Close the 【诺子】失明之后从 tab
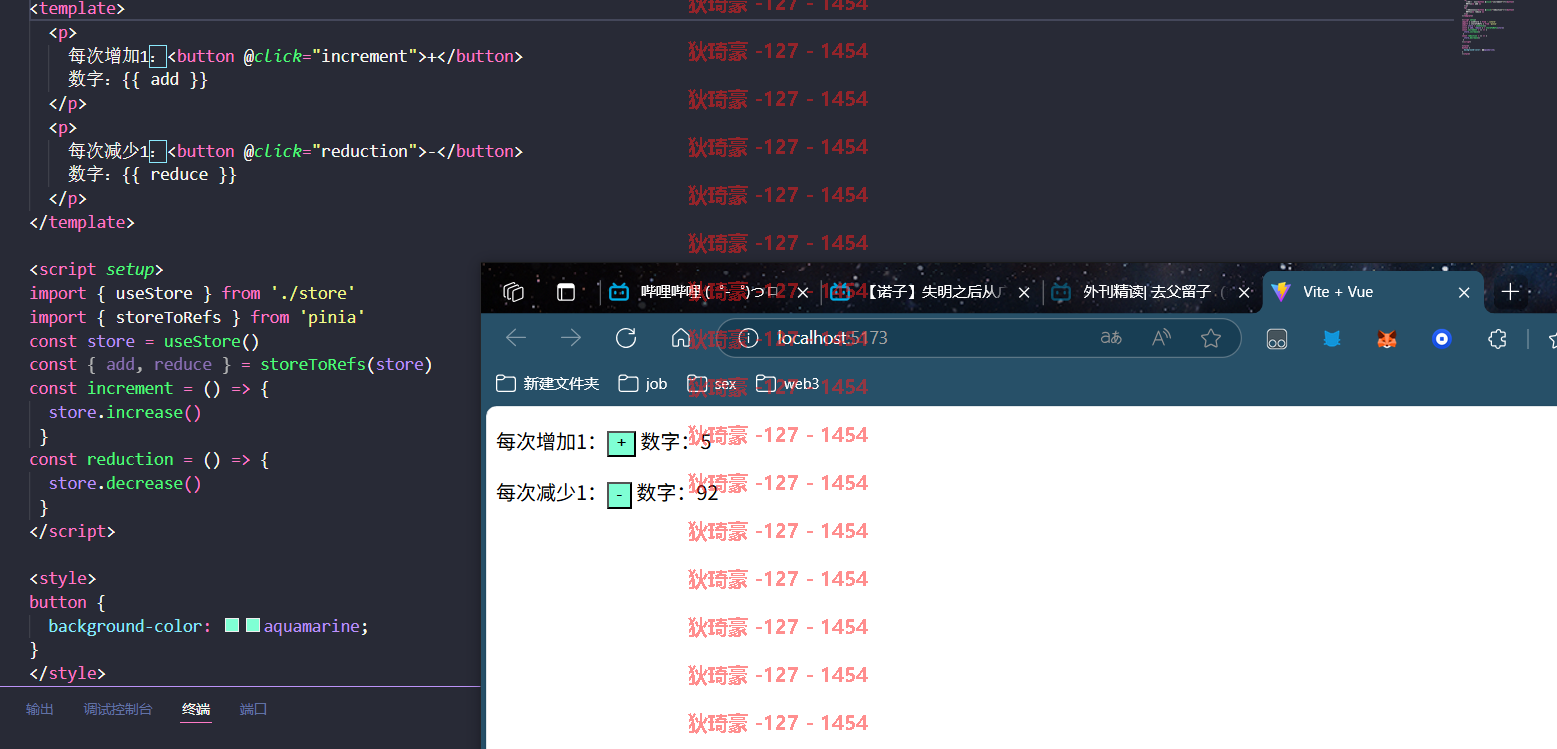 point(1023,293)
